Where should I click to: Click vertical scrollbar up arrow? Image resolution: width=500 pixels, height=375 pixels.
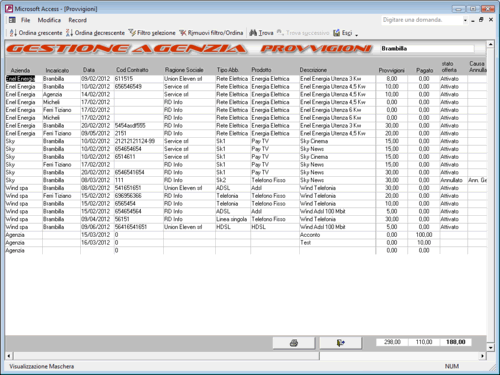coord(490,44)
